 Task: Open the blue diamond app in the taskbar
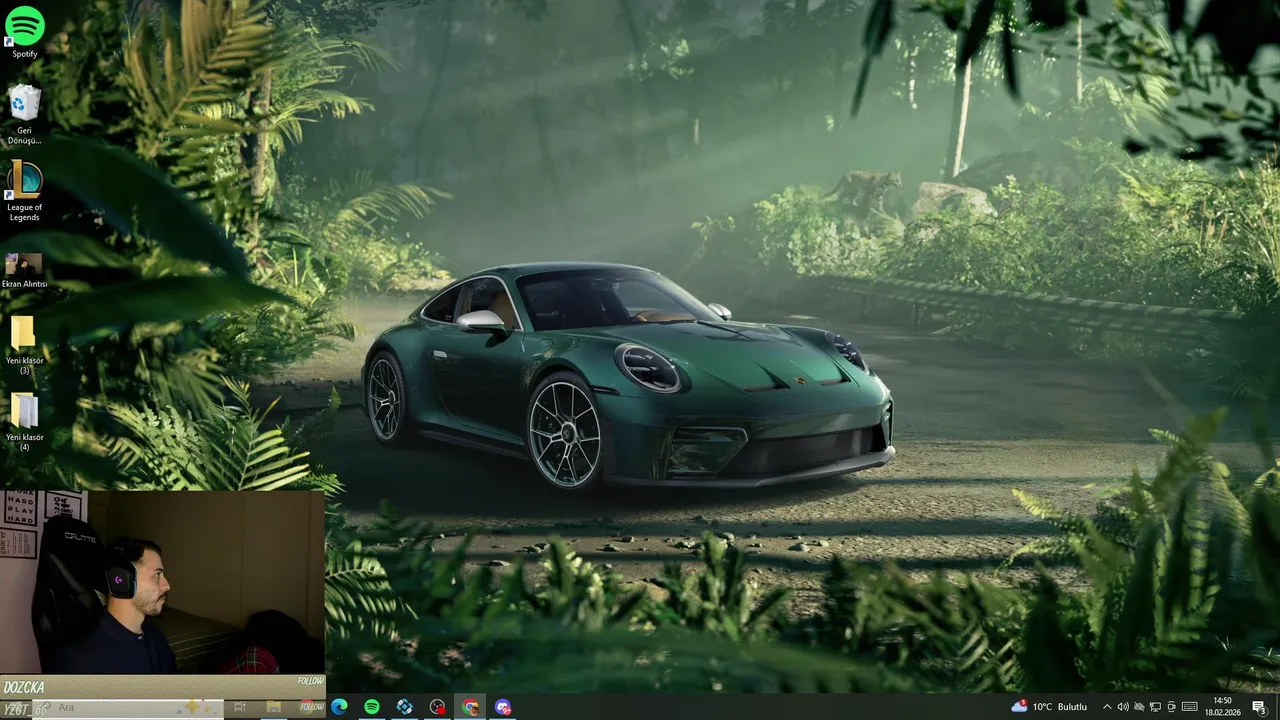click(x=405, y=707)
